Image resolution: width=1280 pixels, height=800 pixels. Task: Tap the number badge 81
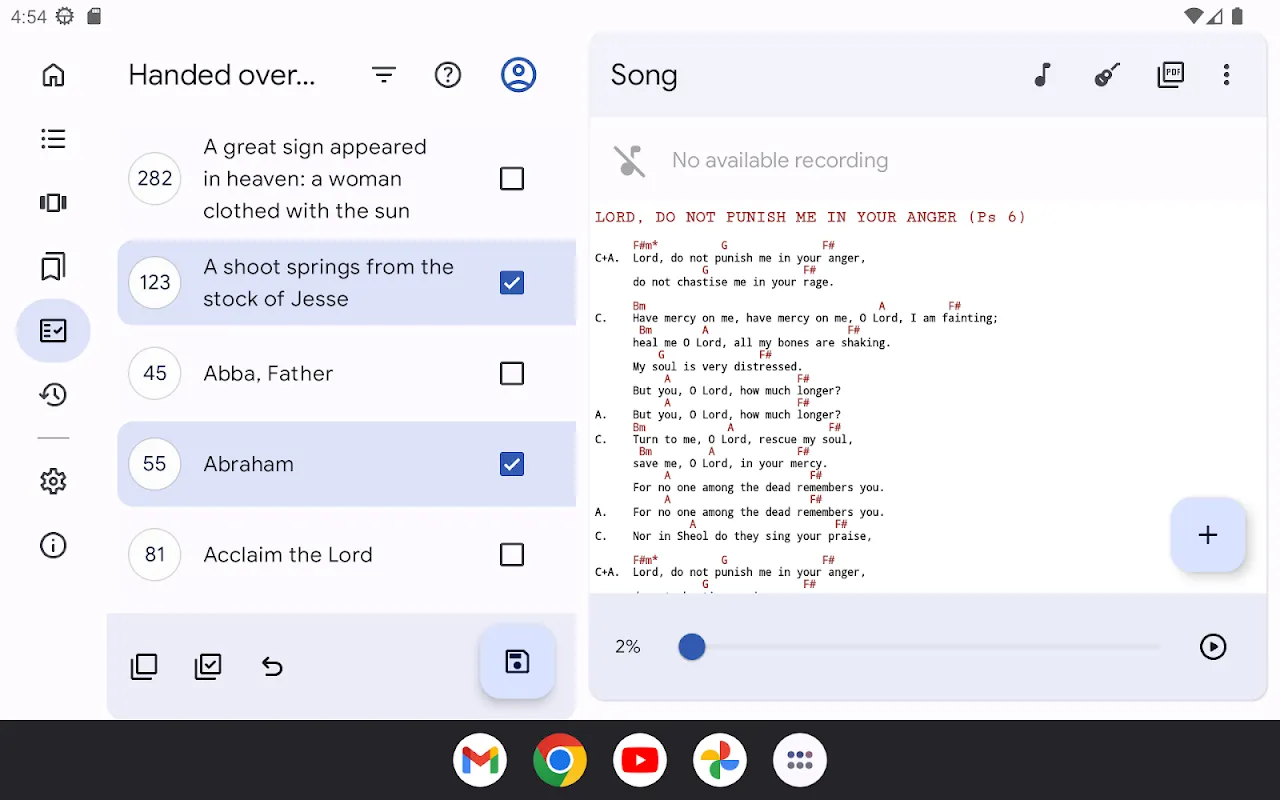click(155, 555)
